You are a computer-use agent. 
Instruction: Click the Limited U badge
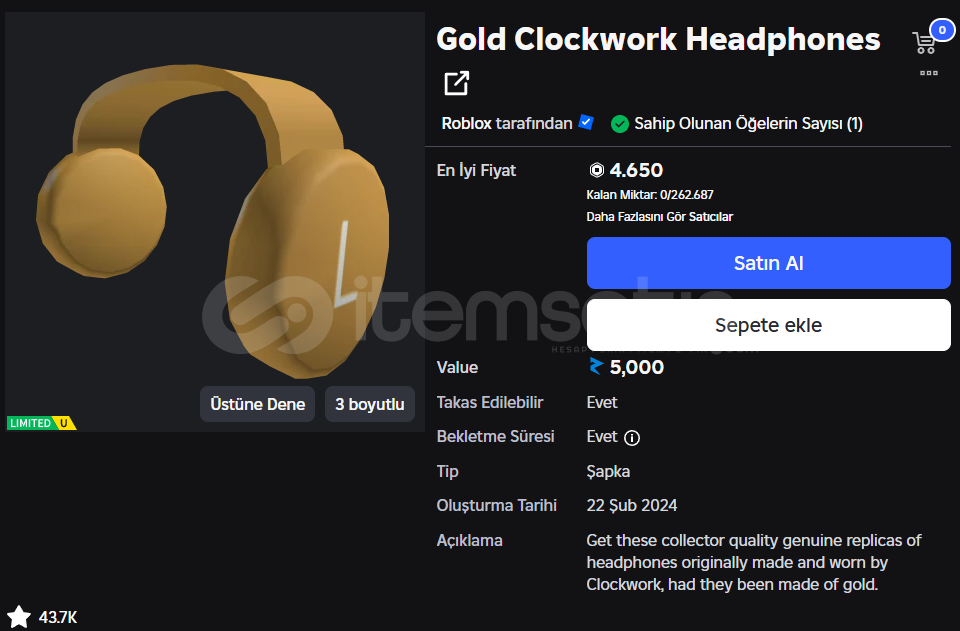[41, 423]
